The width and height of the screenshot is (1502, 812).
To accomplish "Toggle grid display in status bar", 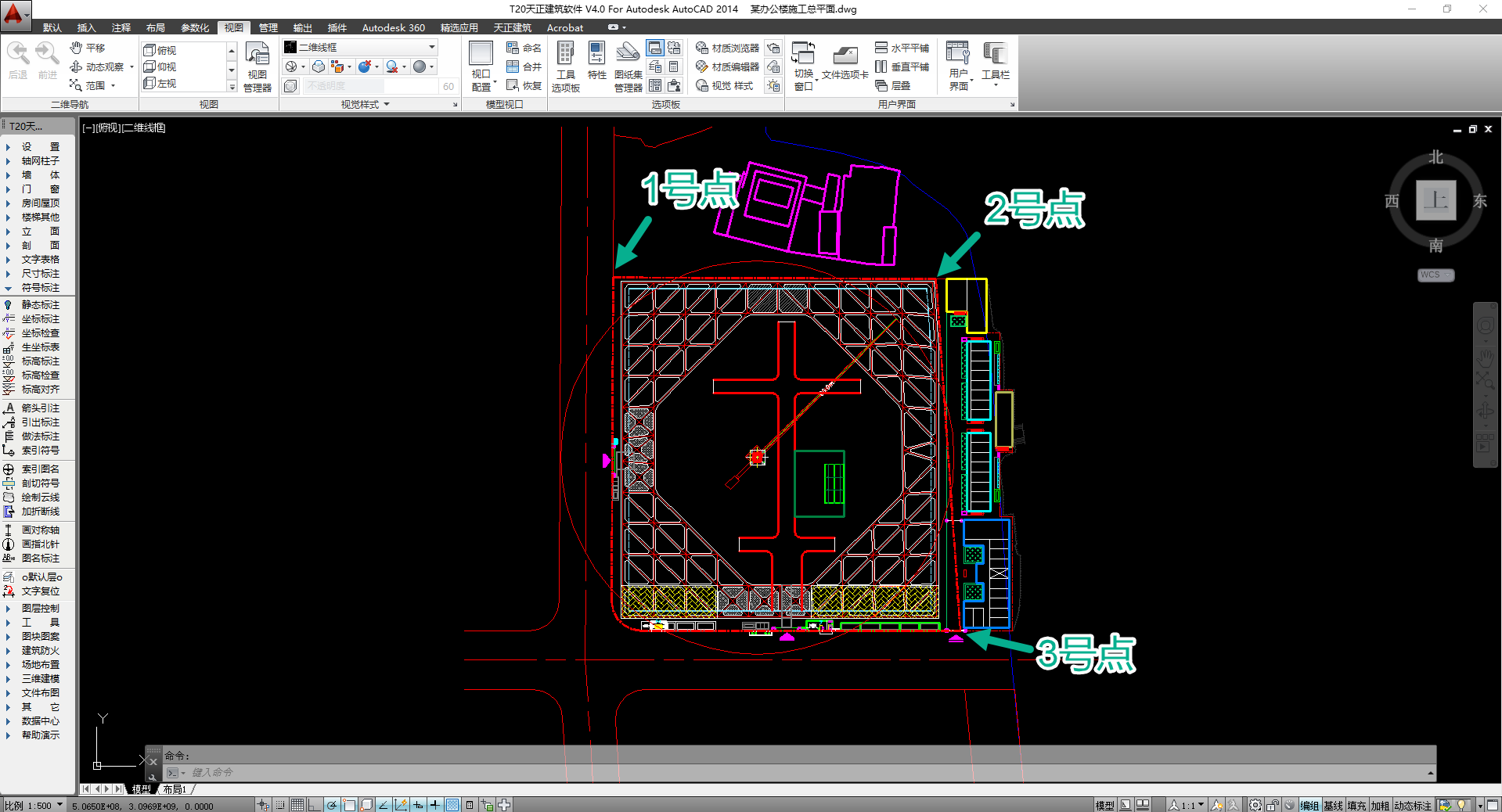I will pyautogui.click(x=297, y=805).
